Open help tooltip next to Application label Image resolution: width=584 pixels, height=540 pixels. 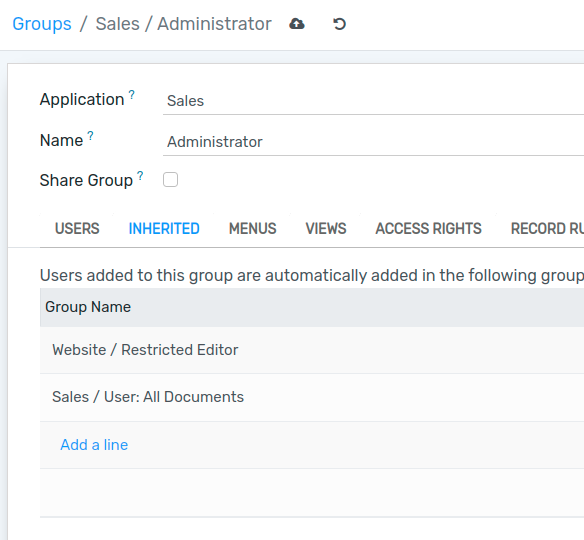click(x=131, y=94)
